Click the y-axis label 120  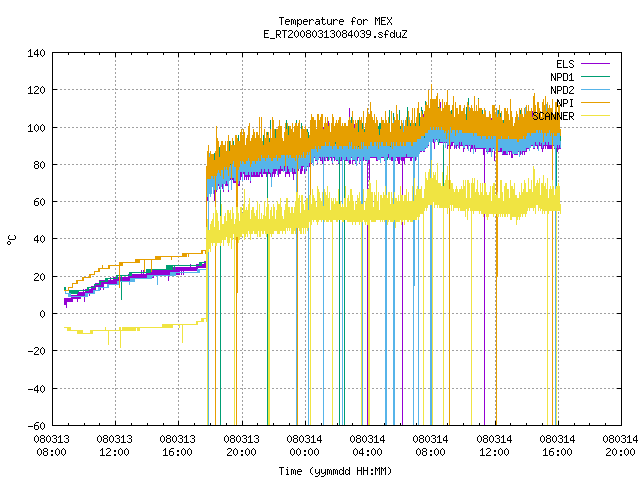(36, 90)
